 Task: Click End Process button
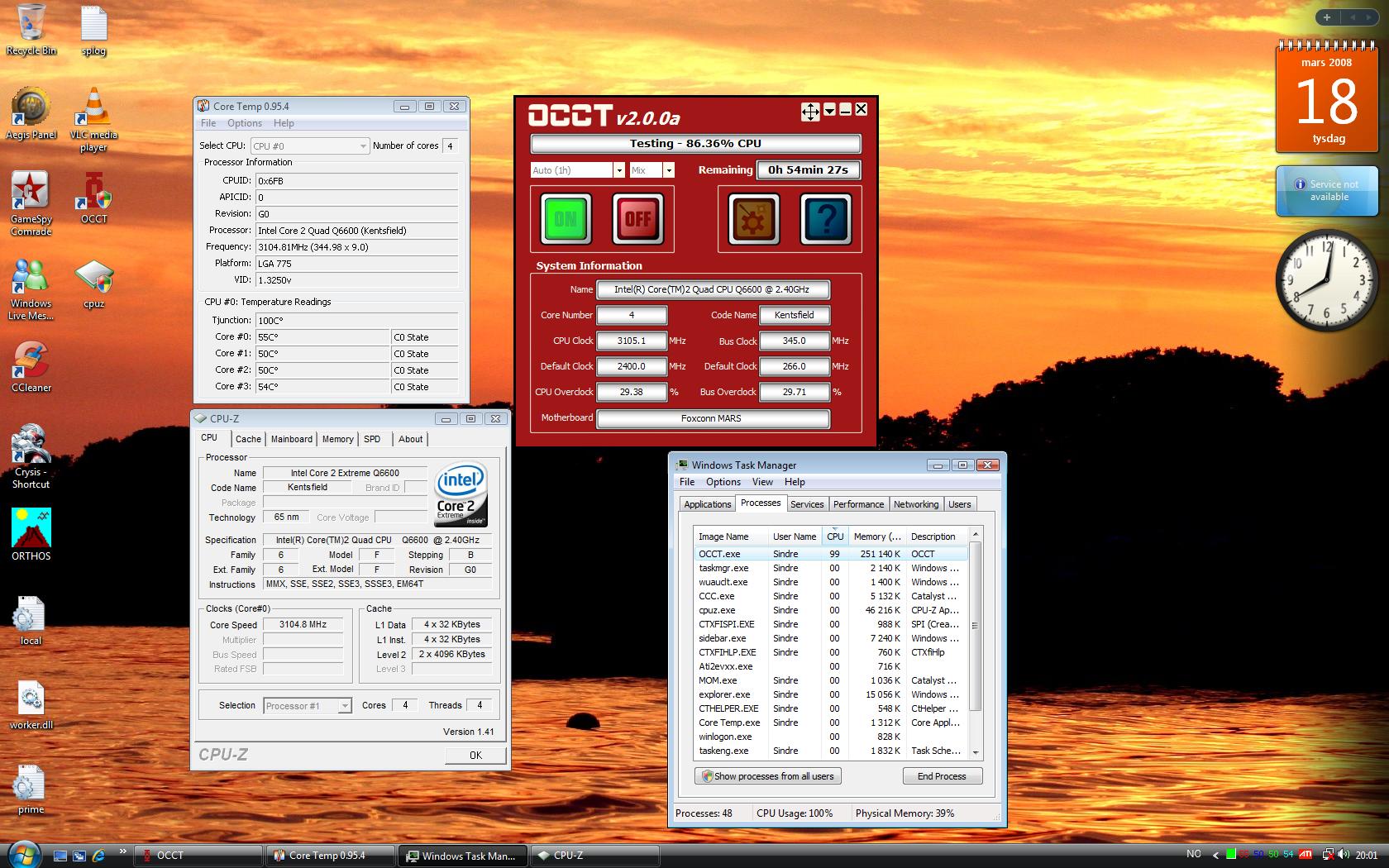942,776
